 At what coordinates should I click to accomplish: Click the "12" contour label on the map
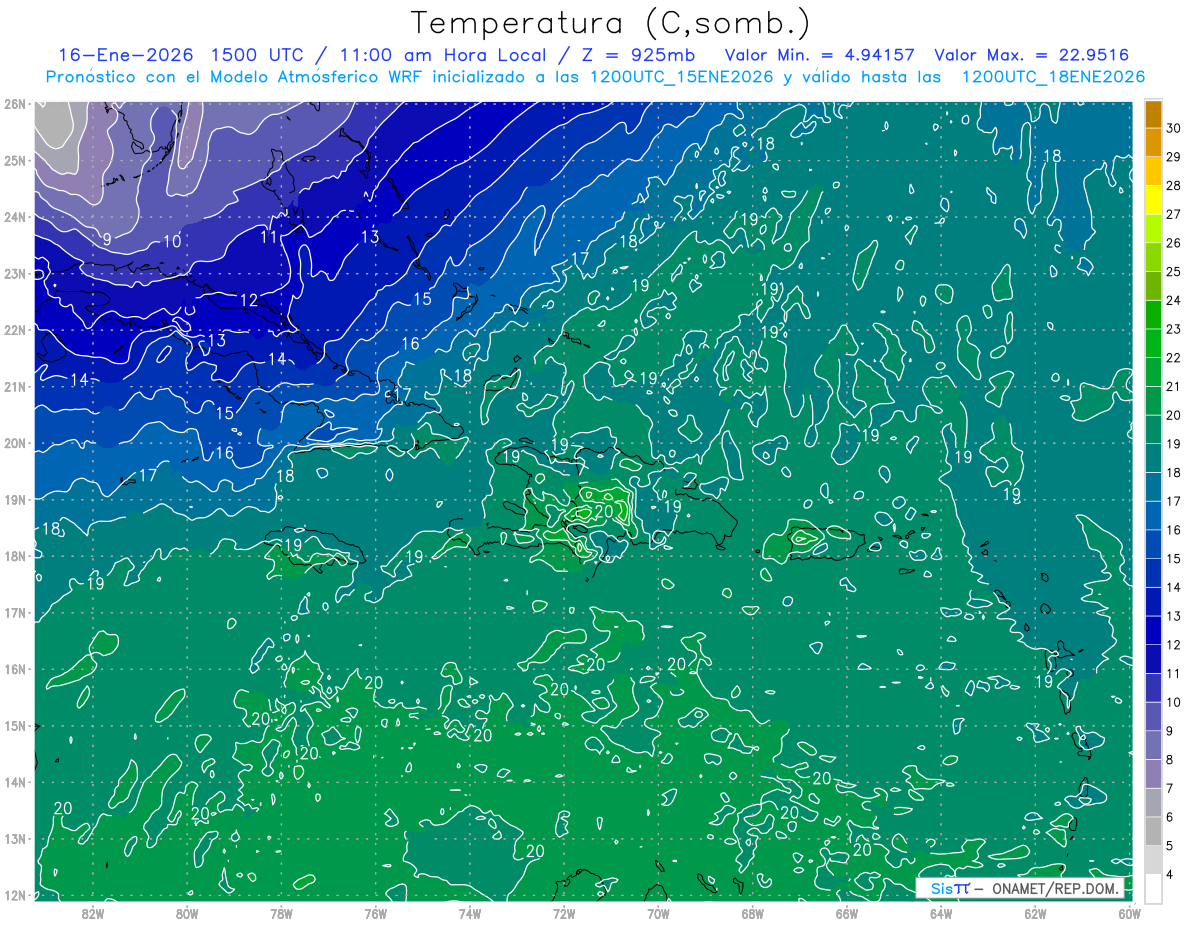point(249,300)
